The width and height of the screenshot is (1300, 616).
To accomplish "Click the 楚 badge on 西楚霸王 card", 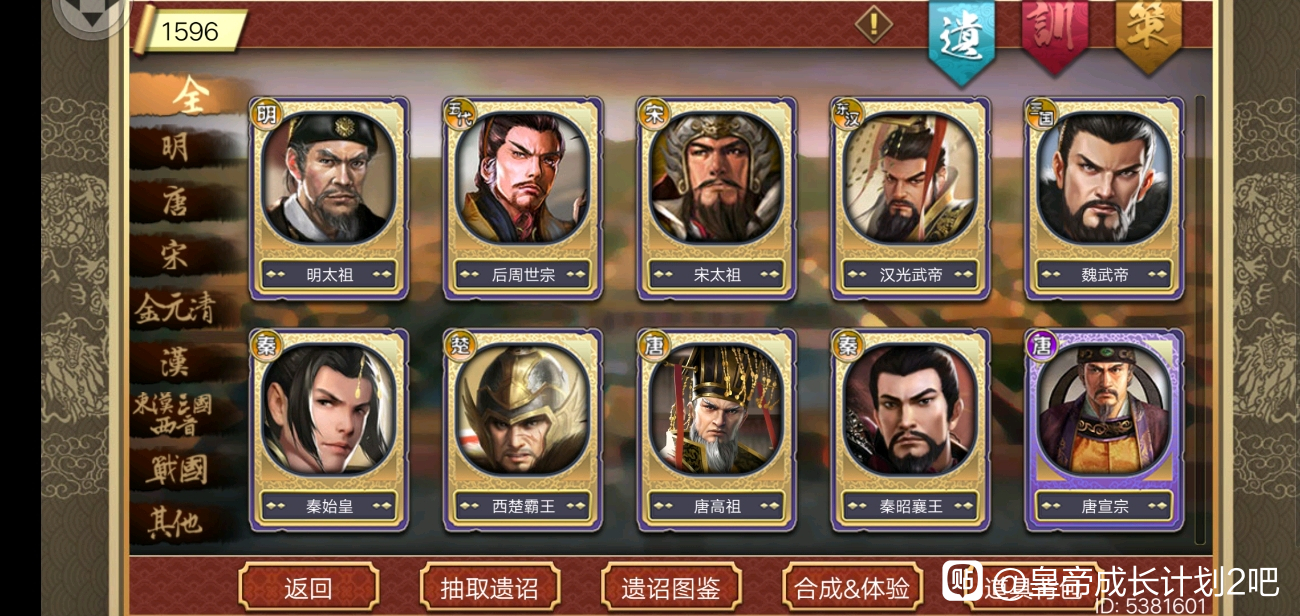I will [x=461, y=345].
